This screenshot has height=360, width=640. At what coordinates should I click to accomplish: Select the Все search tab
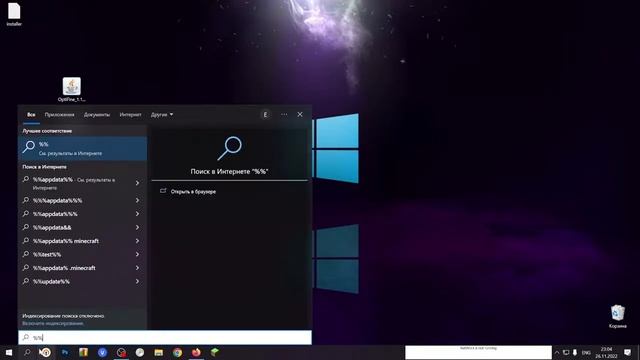click(31, 115)
